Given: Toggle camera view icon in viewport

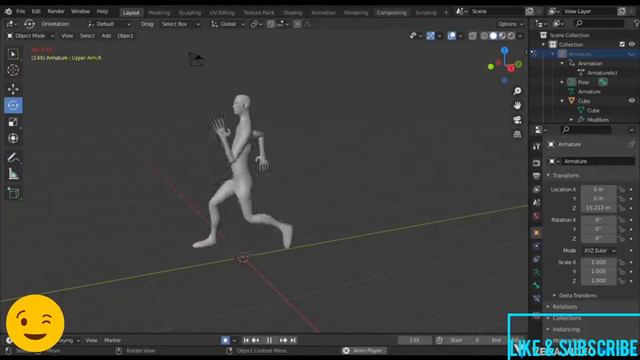Looking at the screenshot, I should [x=517, y=120].
